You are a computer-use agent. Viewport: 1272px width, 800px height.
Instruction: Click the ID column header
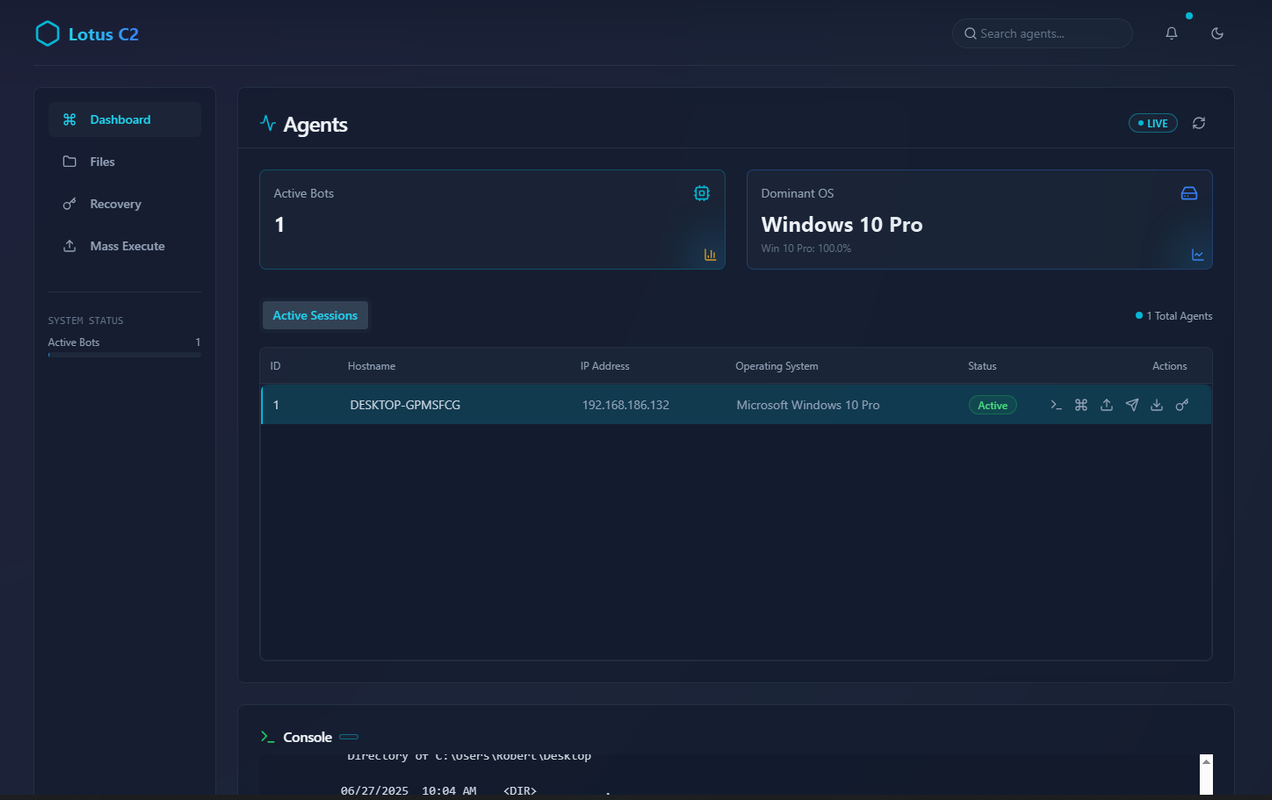[275, 366]
